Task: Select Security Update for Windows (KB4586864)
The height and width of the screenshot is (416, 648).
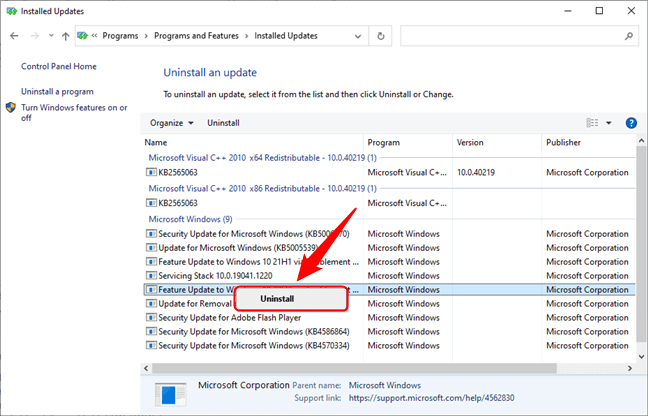Action: [389, 332]
